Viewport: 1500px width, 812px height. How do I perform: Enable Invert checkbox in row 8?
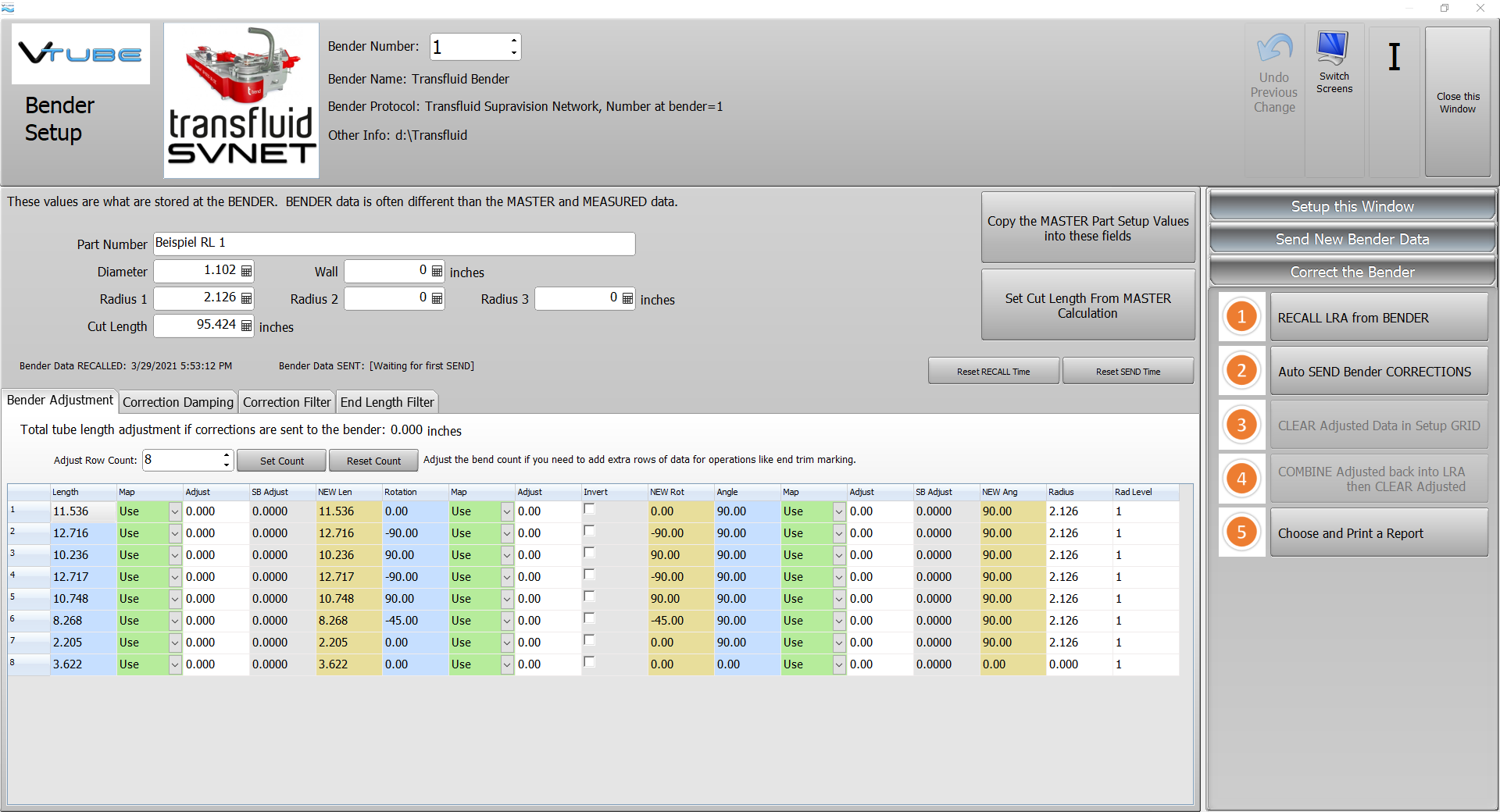pyautogui.click(x=590, y=663)
